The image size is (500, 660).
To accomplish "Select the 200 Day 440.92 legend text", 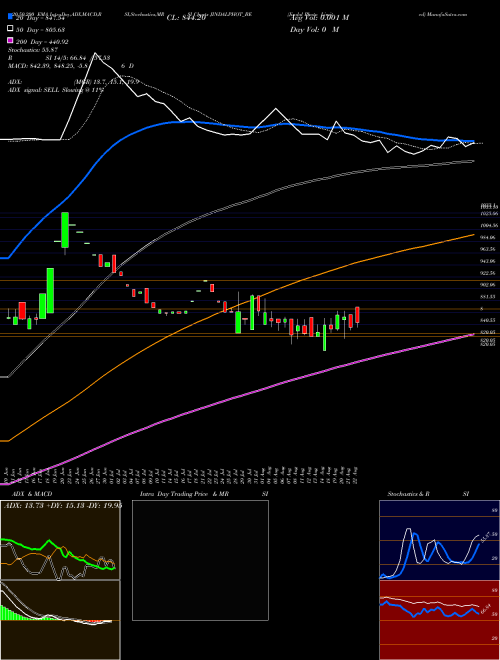I will pyautogui.click(x=42, y=42).
